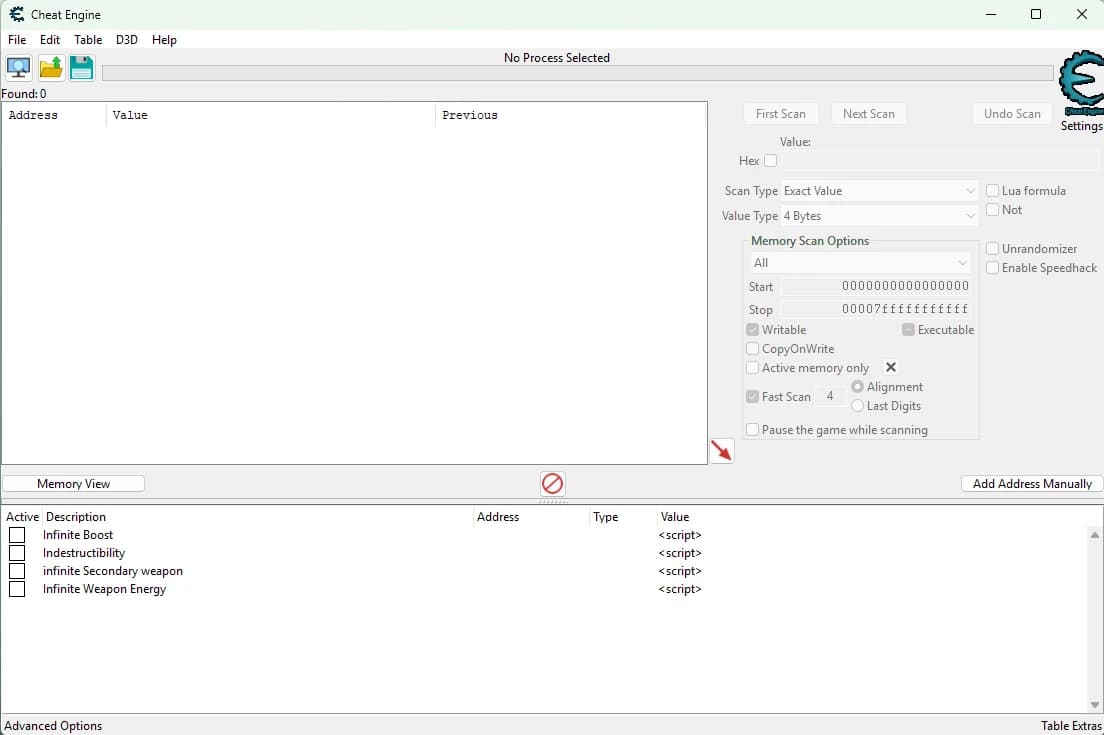Open the process list computer icon

(18, 68)
